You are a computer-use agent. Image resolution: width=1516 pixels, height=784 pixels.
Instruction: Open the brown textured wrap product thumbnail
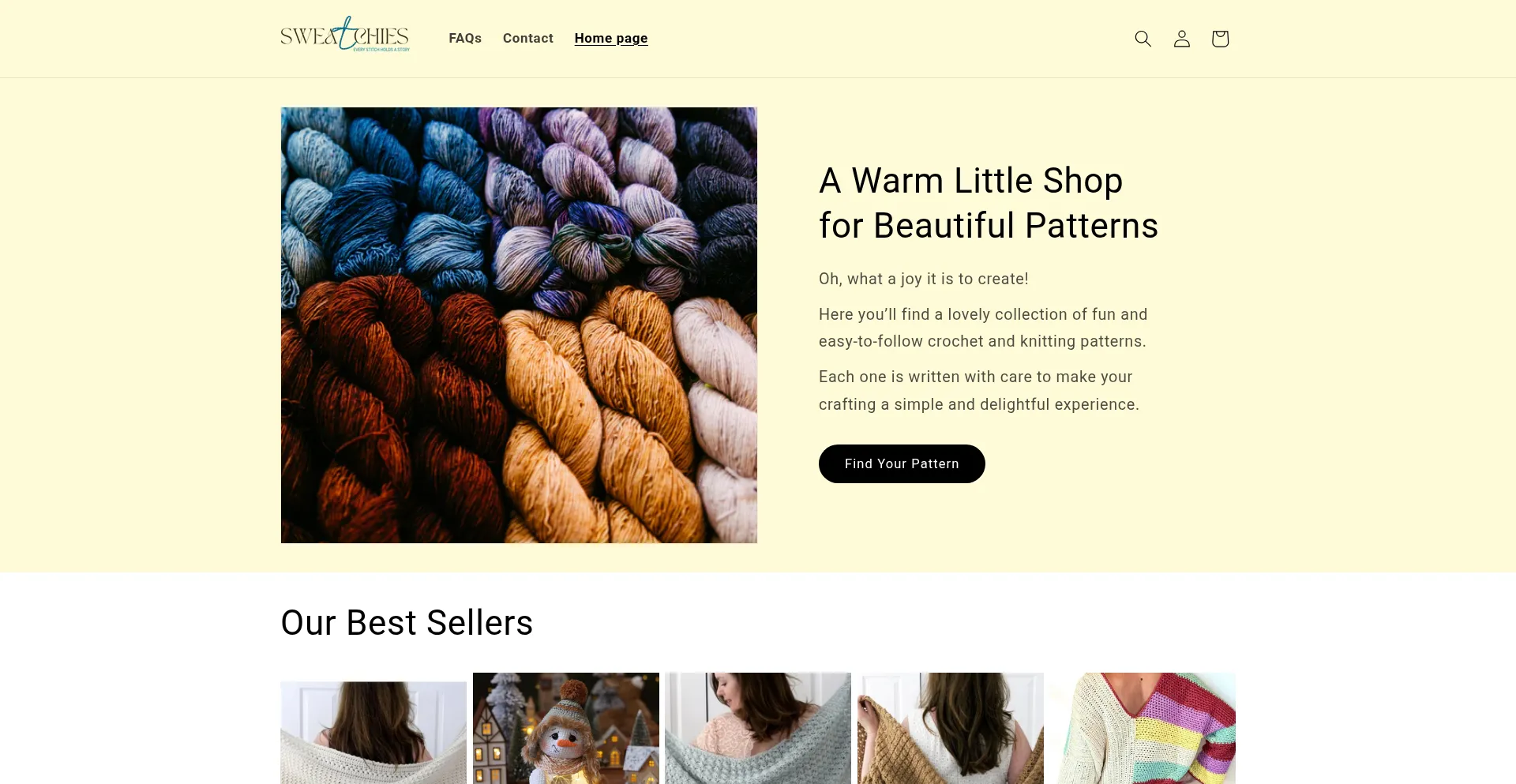click(951, 728)
